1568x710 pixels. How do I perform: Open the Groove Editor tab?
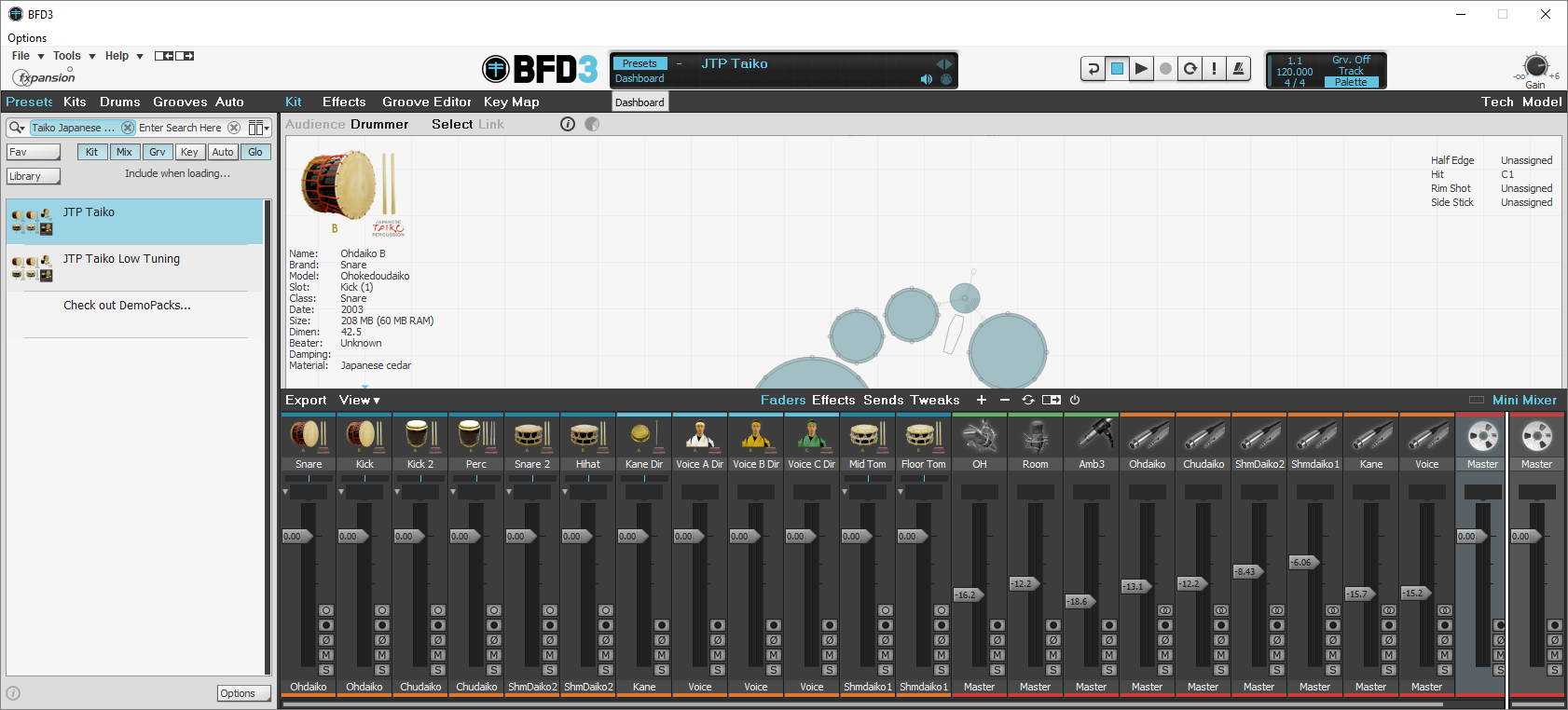coord(427,102)
